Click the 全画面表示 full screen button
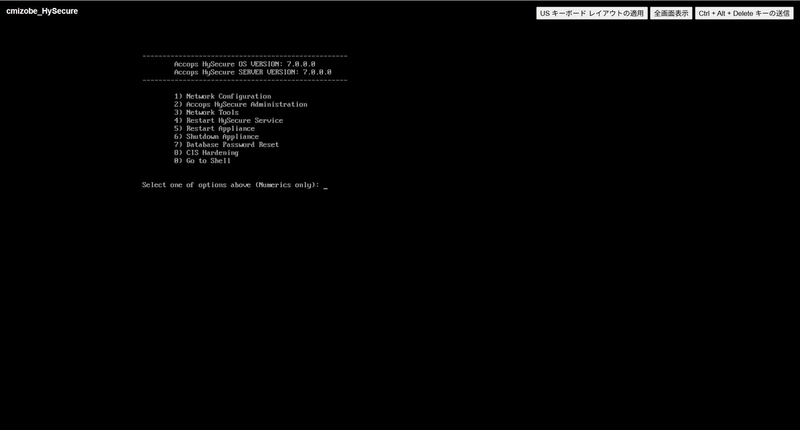Screen dimensions: 800x430 [x=671, y=13]
